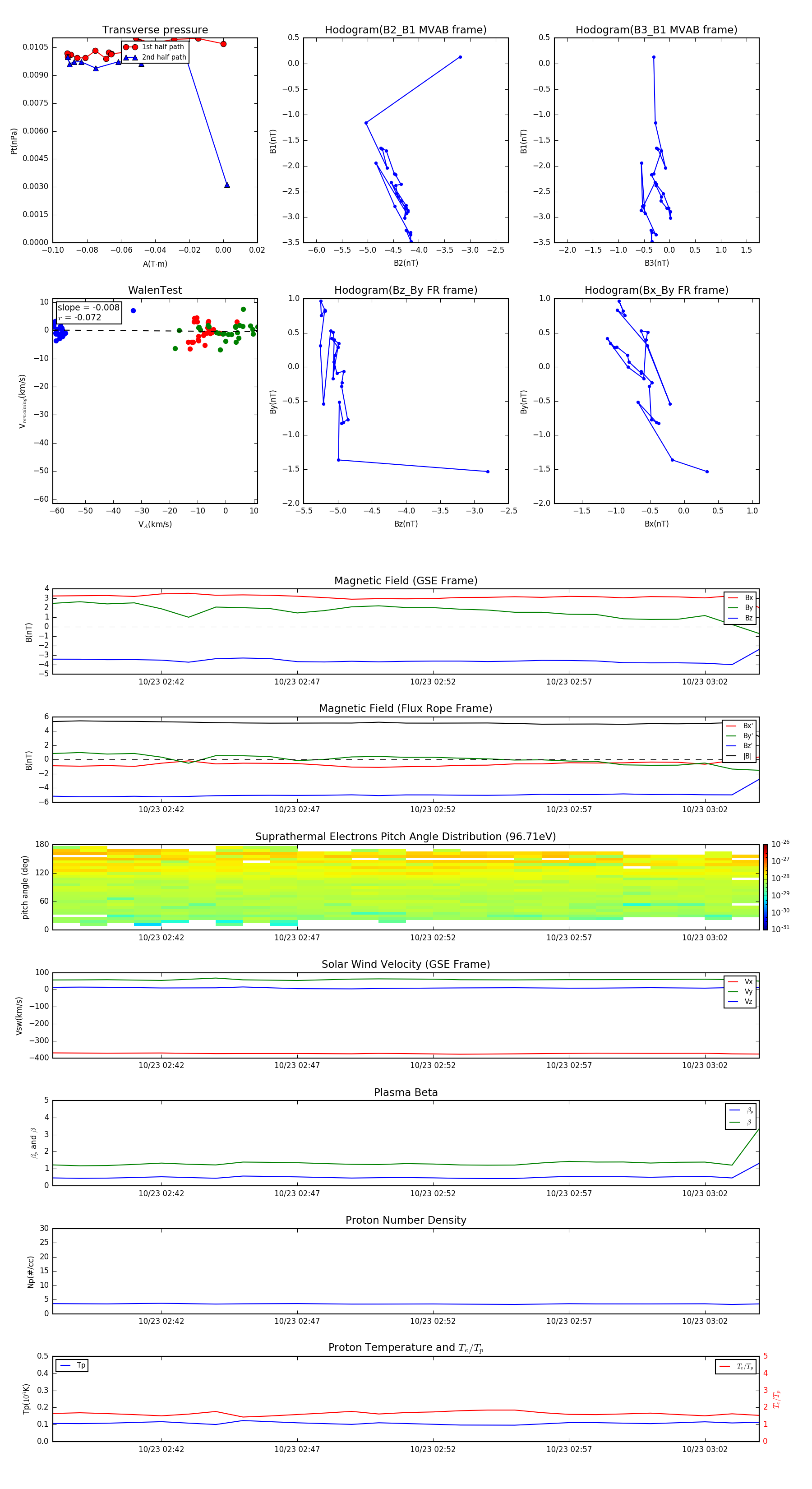Image resolution: width=812 pixels, height=1489 pixels.
Task: Click the "Hodogram(B2_B1 MVAB frame)" title
Action: [406, 30]
